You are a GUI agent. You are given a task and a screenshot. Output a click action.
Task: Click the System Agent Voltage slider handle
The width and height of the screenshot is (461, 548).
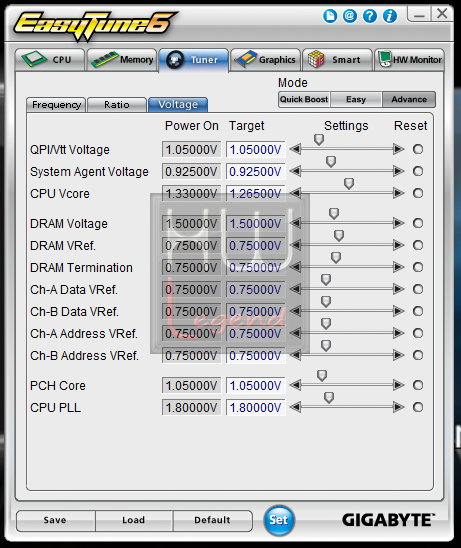(x=331, y=161)
